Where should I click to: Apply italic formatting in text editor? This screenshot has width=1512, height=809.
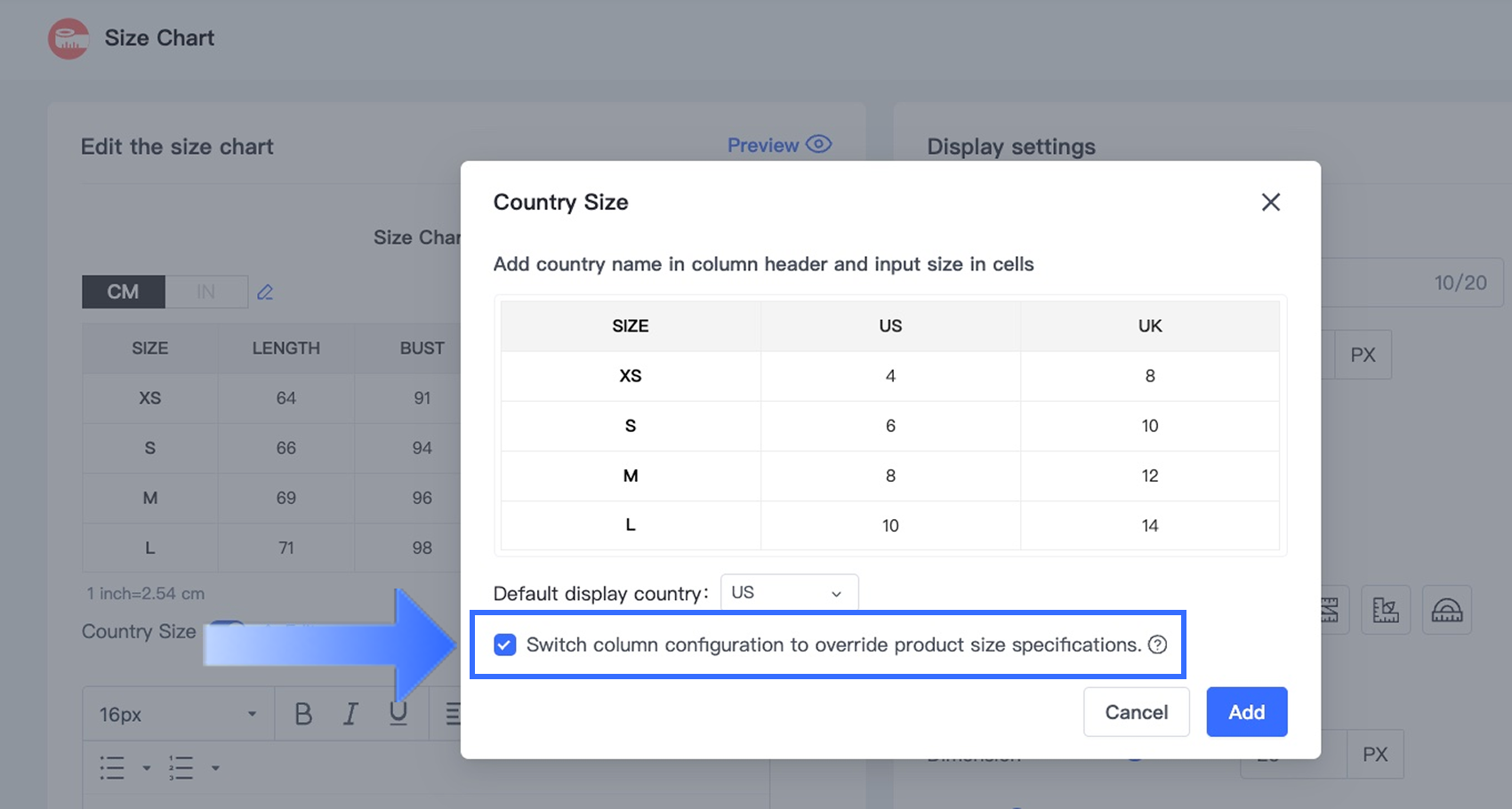[x=350, y=714]
